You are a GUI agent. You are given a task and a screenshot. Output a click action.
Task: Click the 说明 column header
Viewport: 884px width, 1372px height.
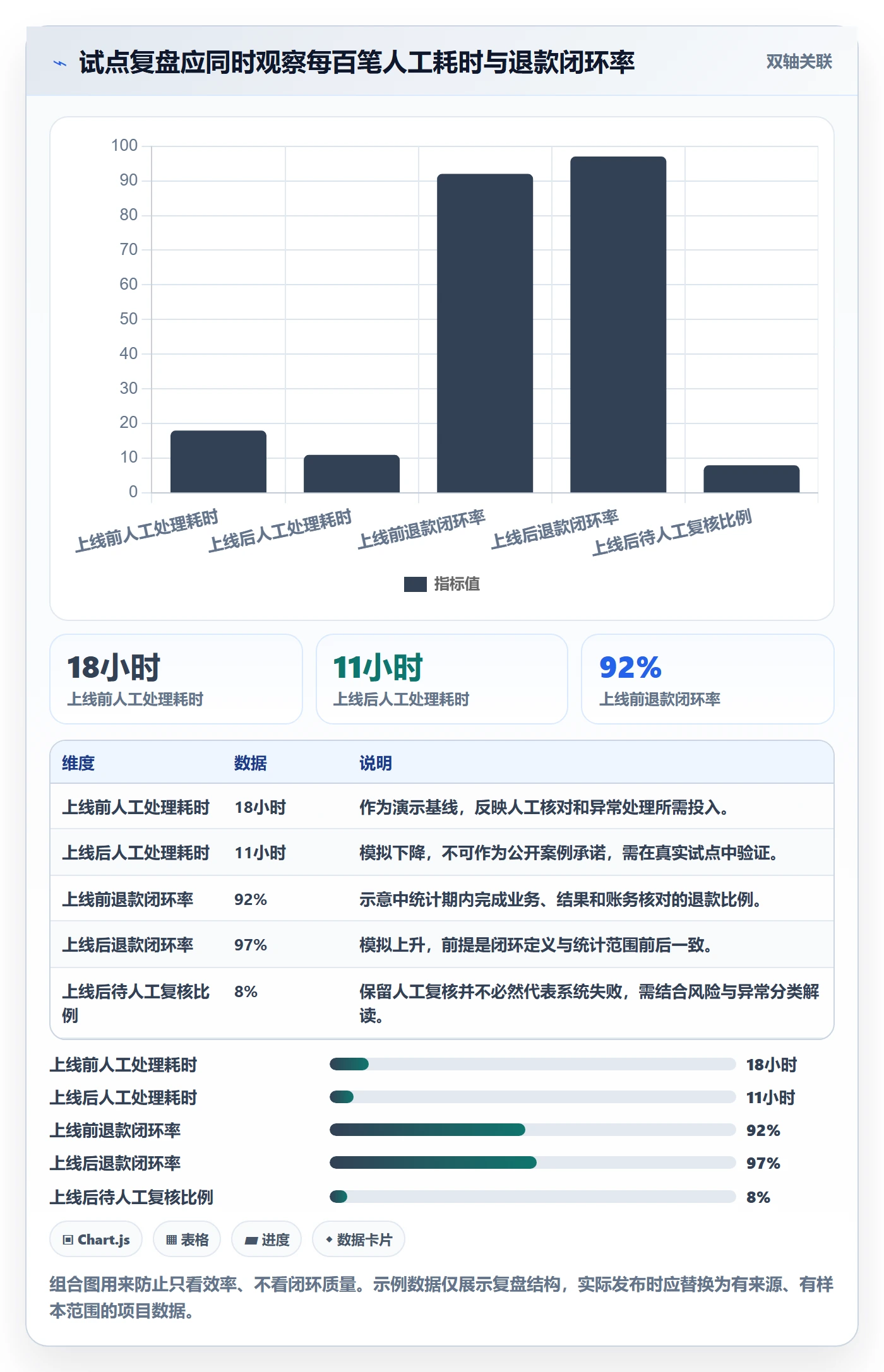[376, 763]
